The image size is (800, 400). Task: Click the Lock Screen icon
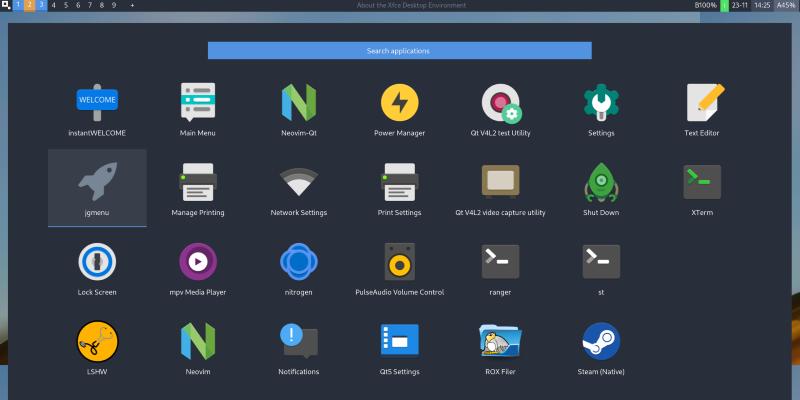(x=97, y=261)
